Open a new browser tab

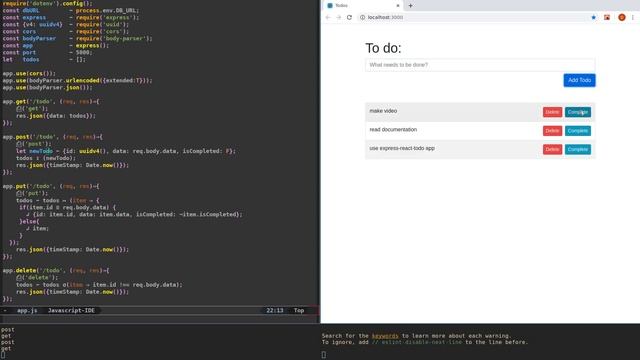click(x=410, y=5)
